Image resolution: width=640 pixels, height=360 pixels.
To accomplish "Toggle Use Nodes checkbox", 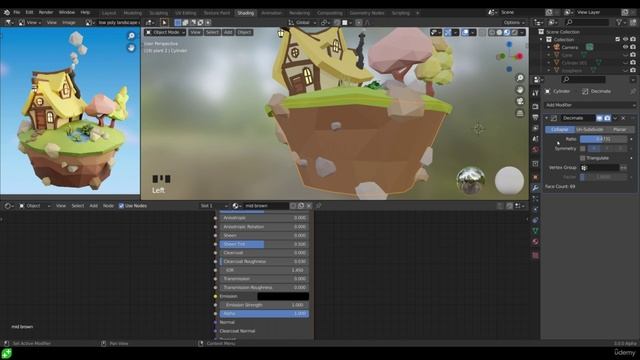I will [x=121, y=206].
